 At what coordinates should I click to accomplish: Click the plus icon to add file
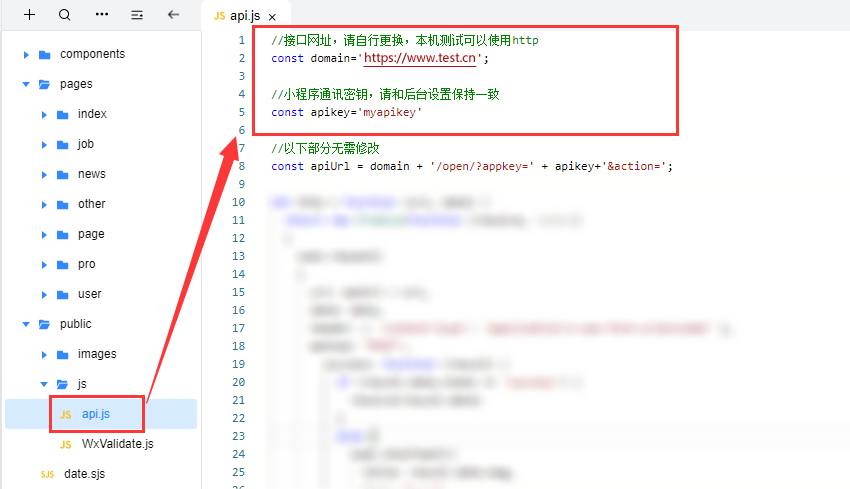click(x=29, y=15)
